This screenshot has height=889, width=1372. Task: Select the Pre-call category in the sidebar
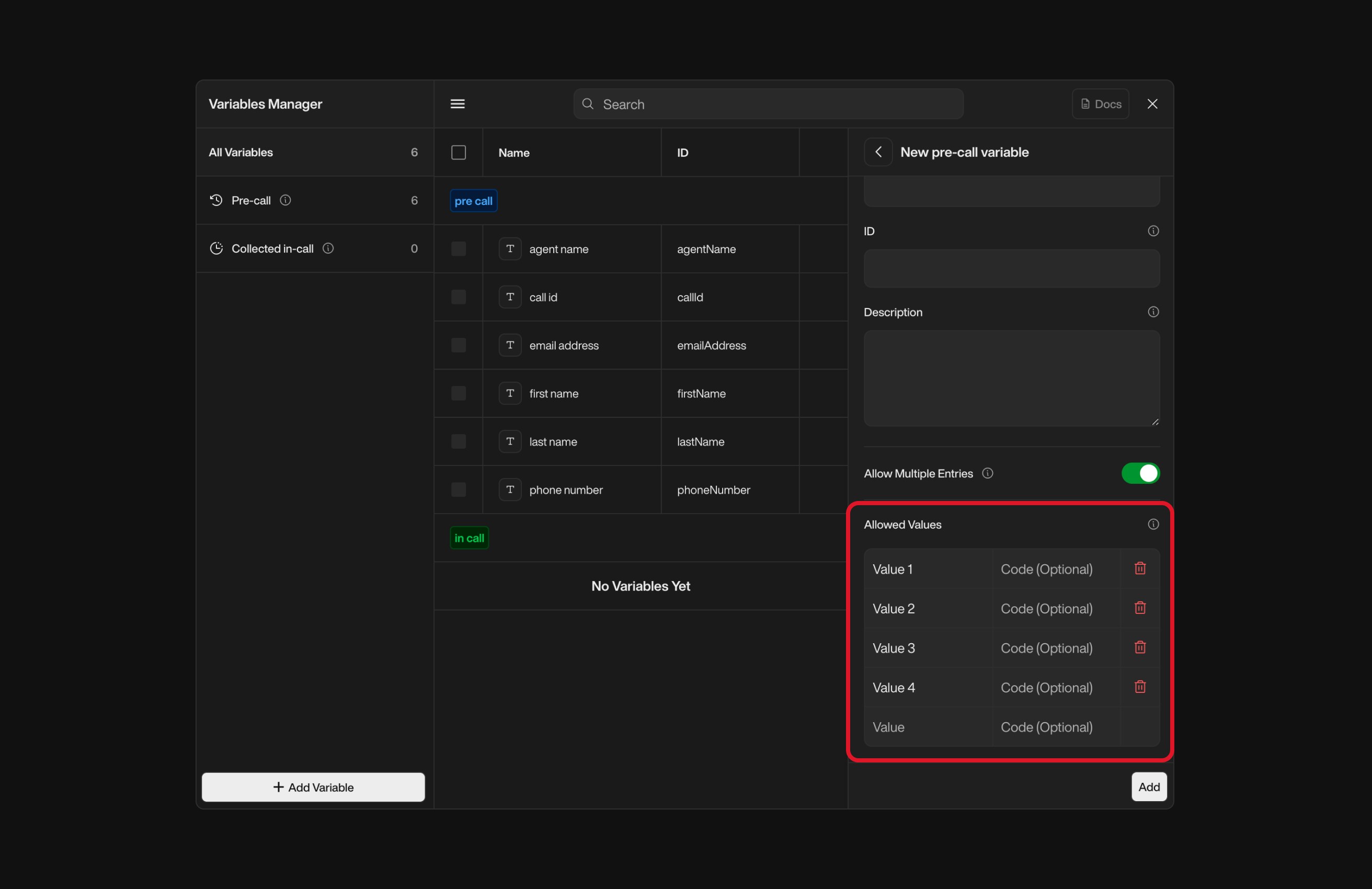pyautogui.click(x=251, y=200)
